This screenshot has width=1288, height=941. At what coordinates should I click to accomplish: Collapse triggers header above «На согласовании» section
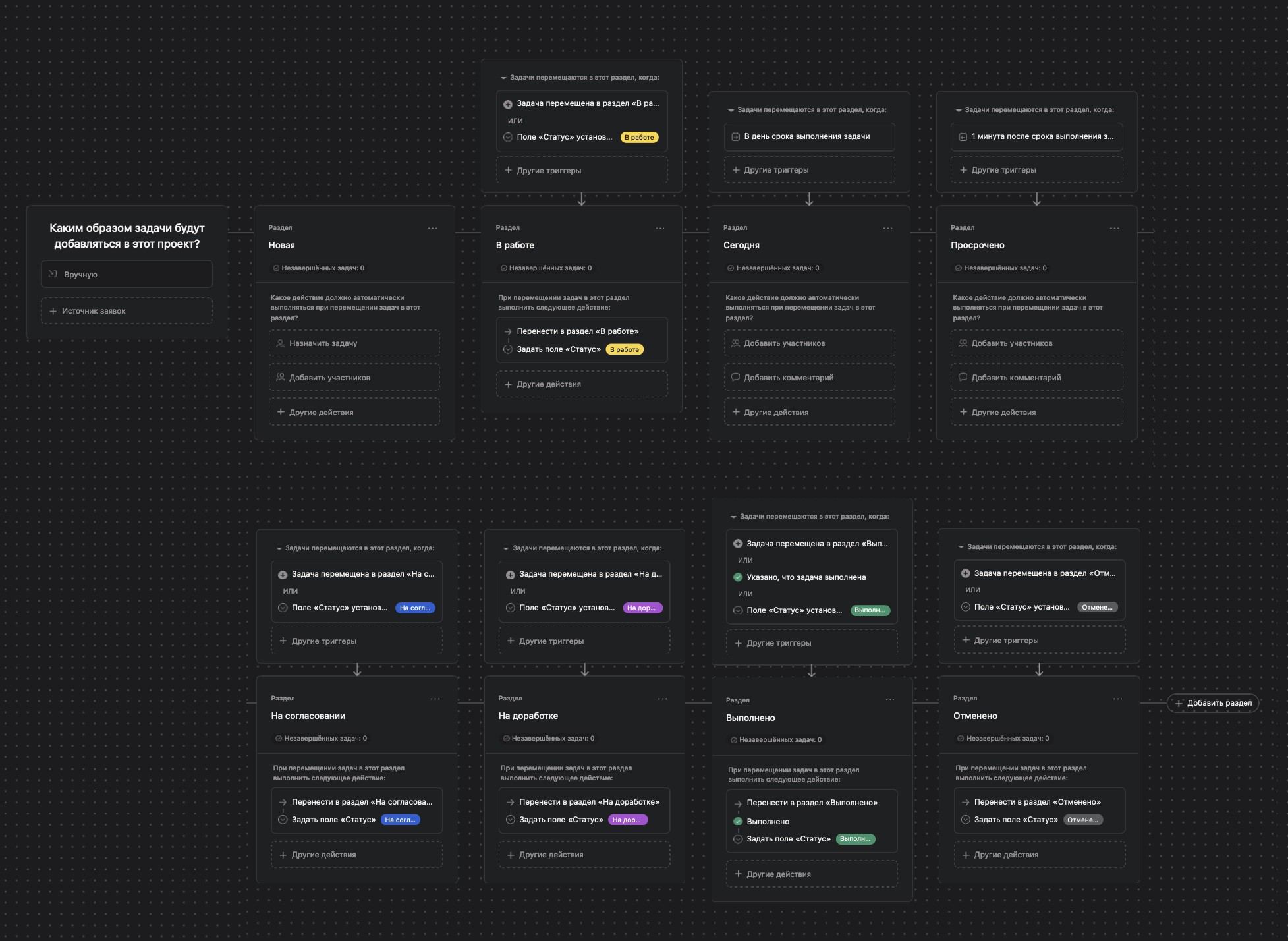tap(279, 548)
